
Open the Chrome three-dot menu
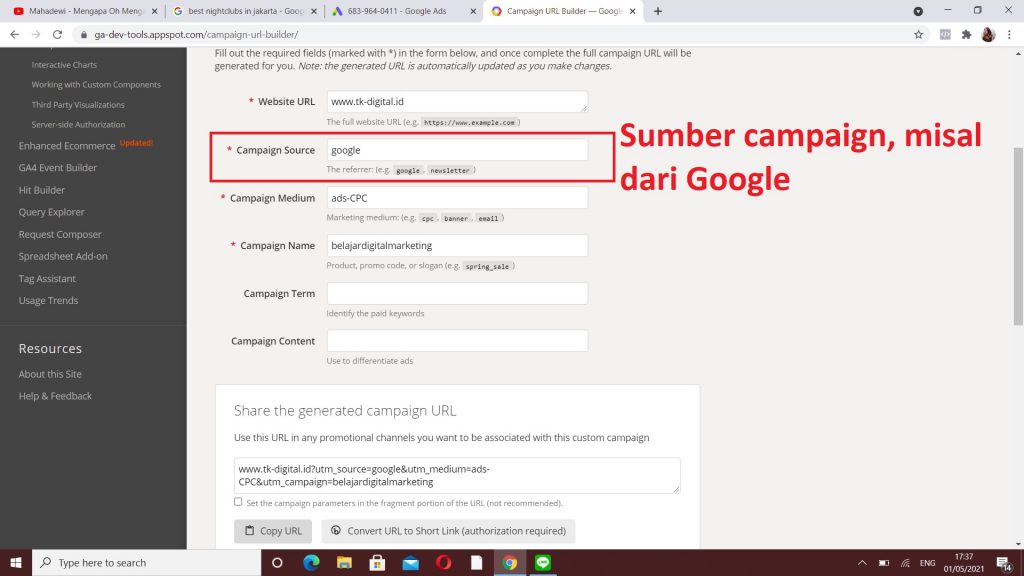pos(1009,34)
